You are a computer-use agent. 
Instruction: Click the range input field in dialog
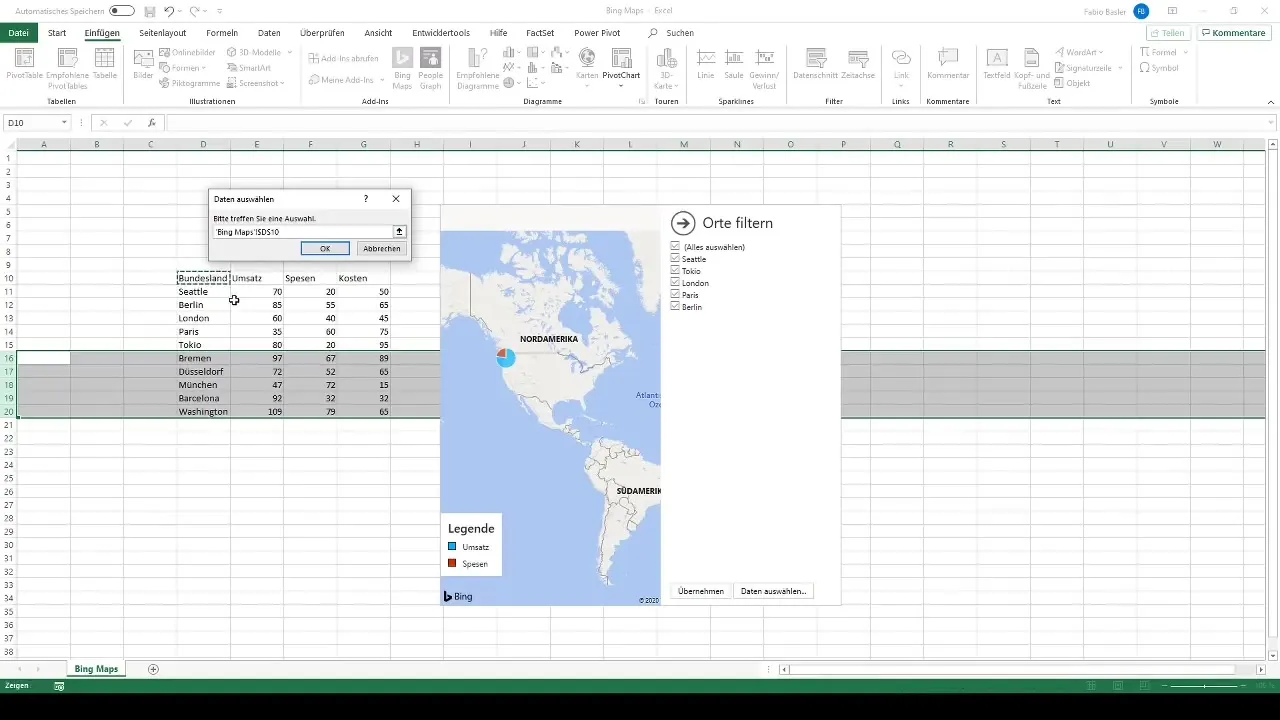point(302,231)
